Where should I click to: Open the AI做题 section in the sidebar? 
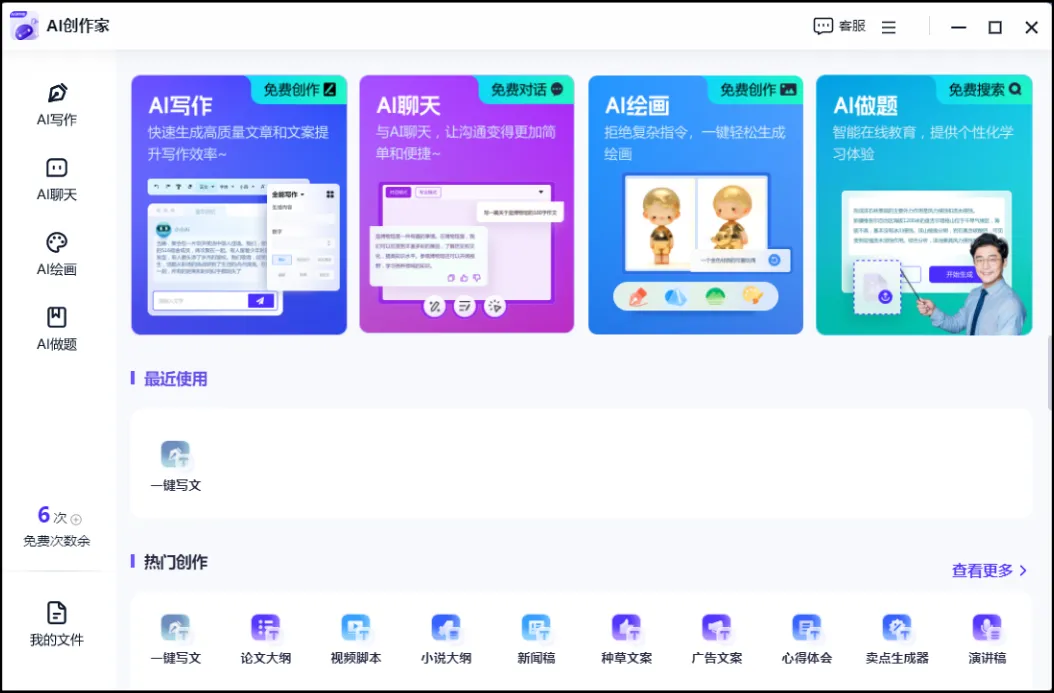(x=55, y=327)
